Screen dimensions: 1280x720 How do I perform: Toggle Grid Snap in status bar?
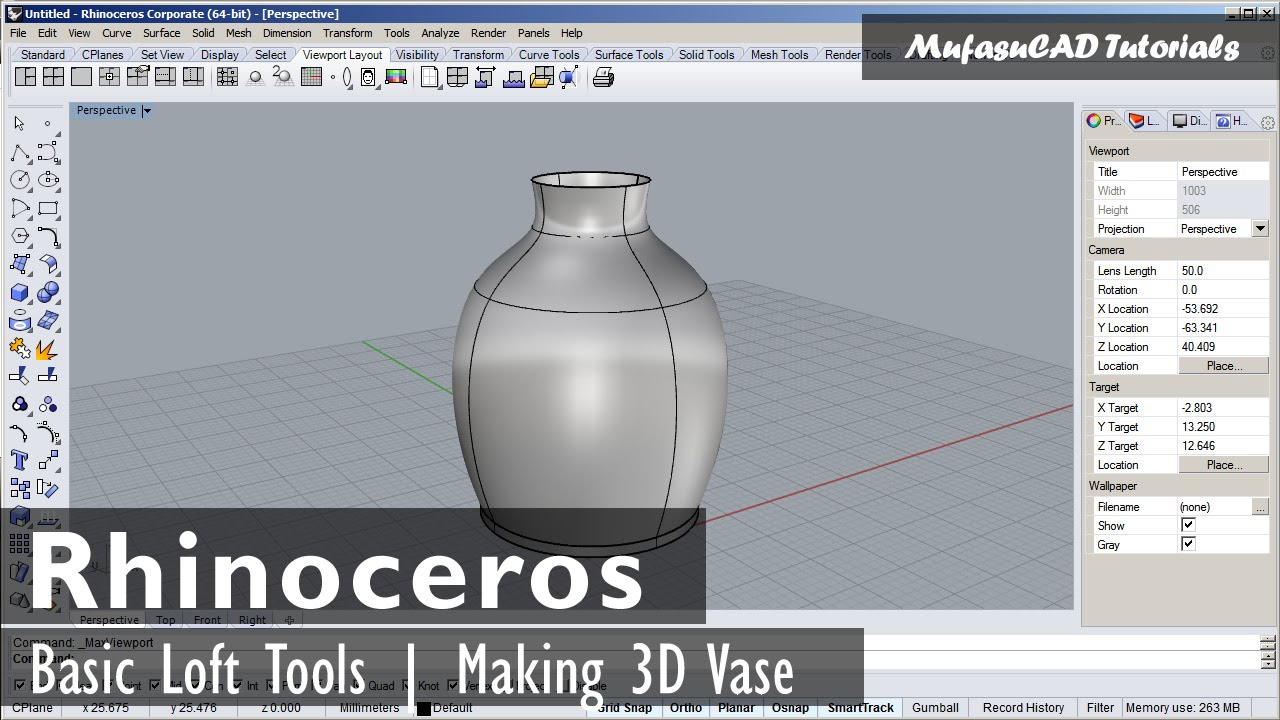(624, 707)
